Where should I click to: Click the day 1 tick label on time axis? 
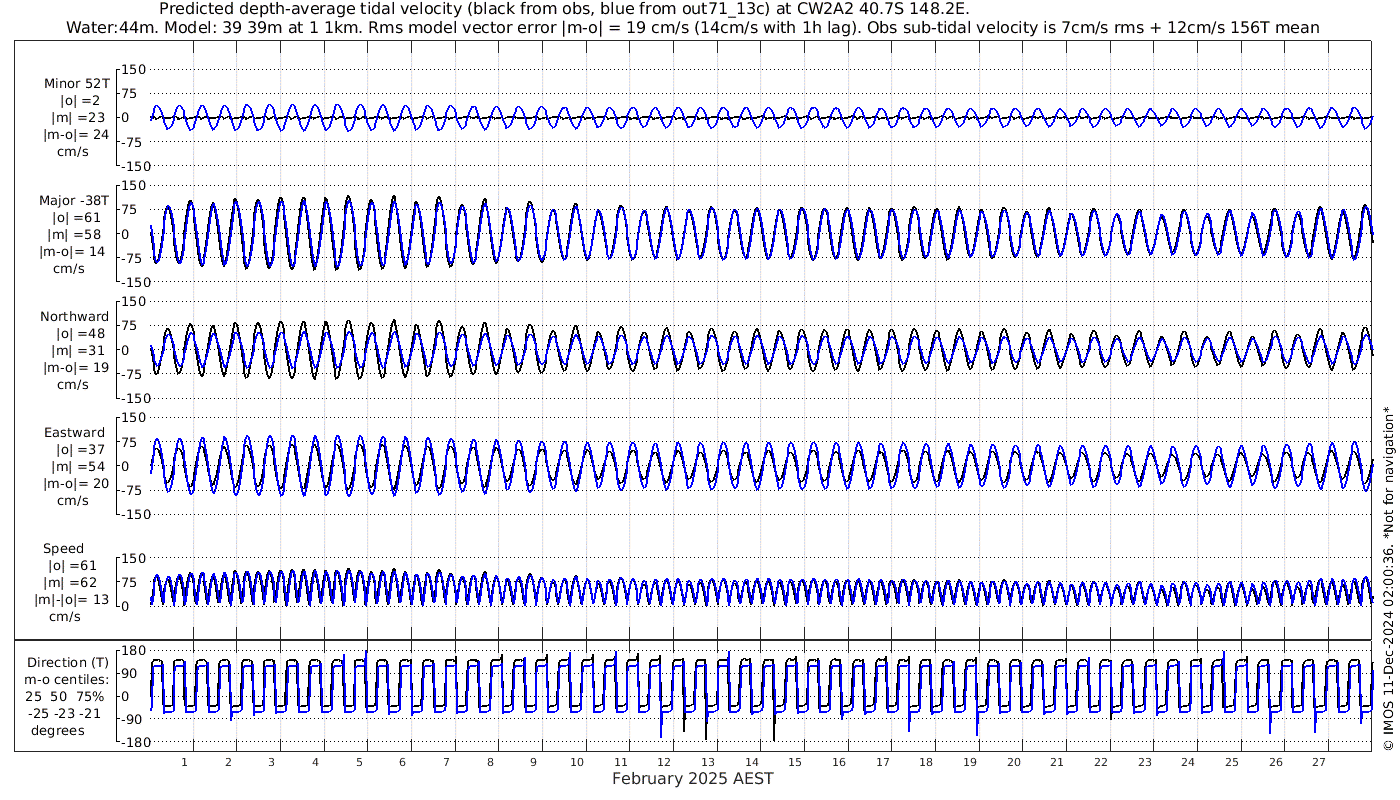pos(185,762)
